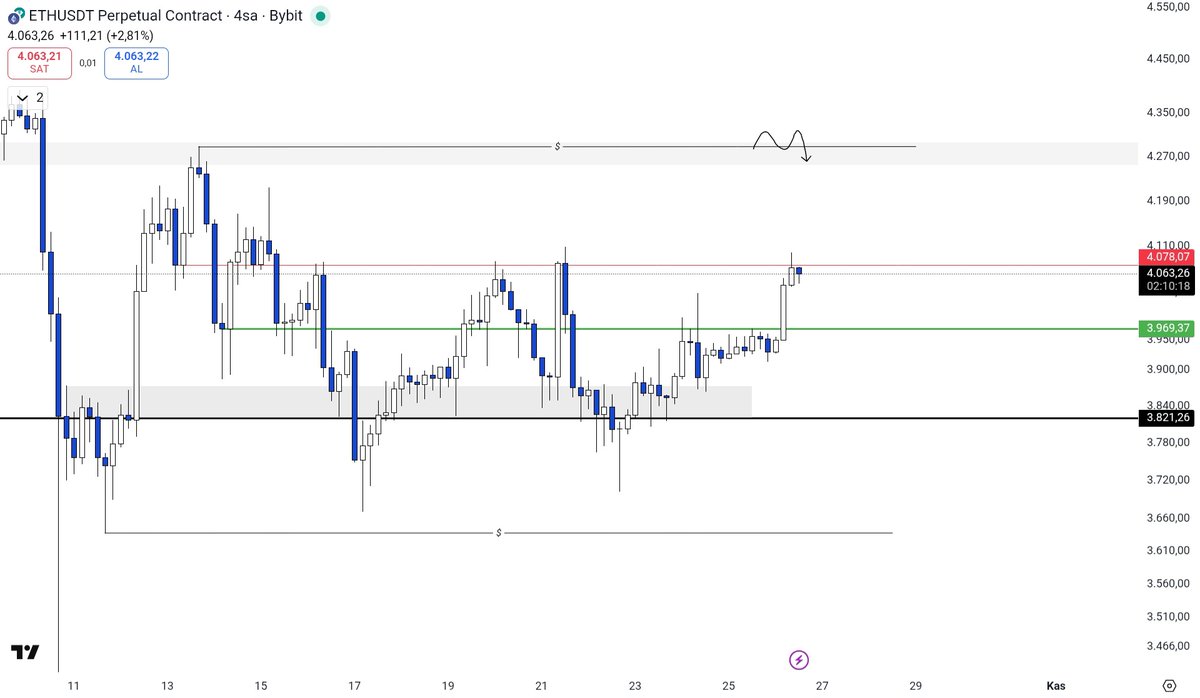
Task: Click the 3.466,00 price scale label
Action: pos(1168,648)
